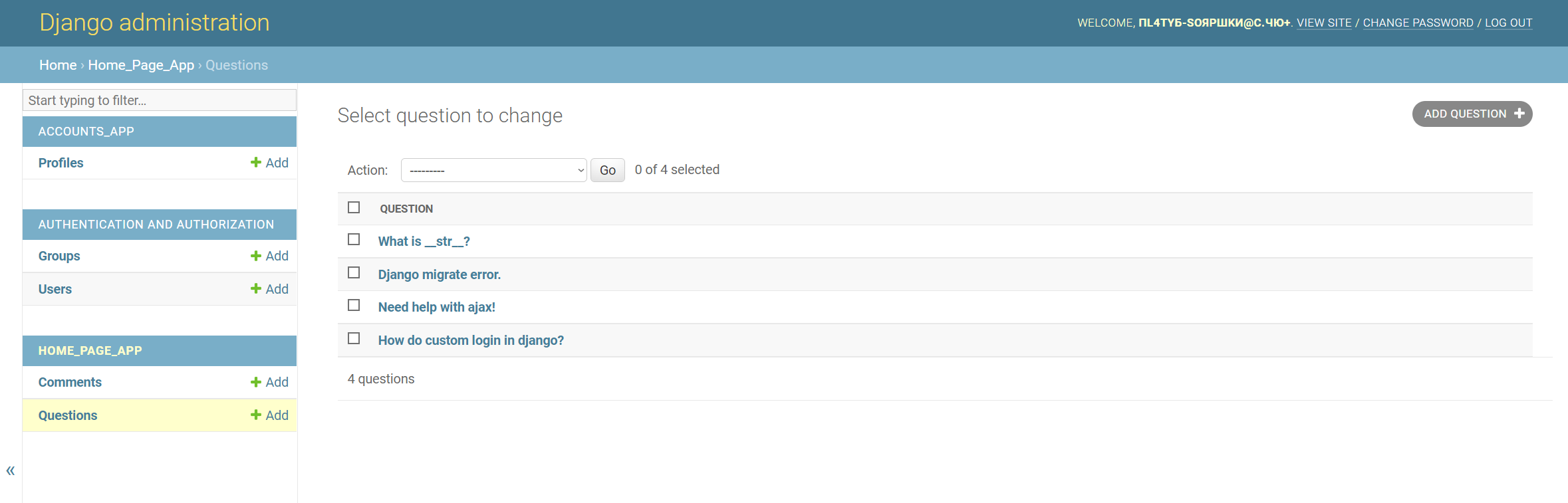
Task: Open Profiles in the sidebar
Action: pyautogui.click(x=61, y=163)
